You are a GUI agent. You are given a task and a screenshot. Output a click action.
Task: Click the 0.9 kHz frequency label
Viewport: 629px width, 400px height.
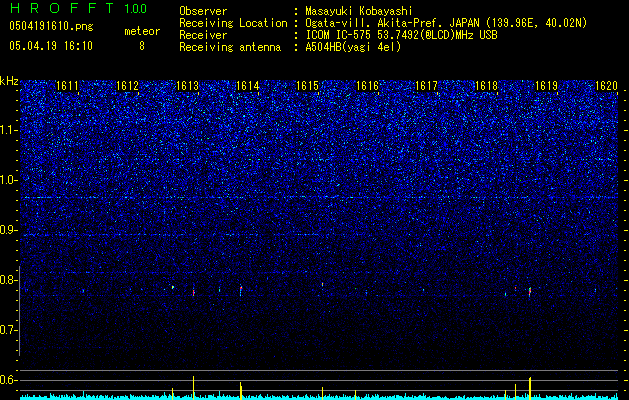coord(9,230)
